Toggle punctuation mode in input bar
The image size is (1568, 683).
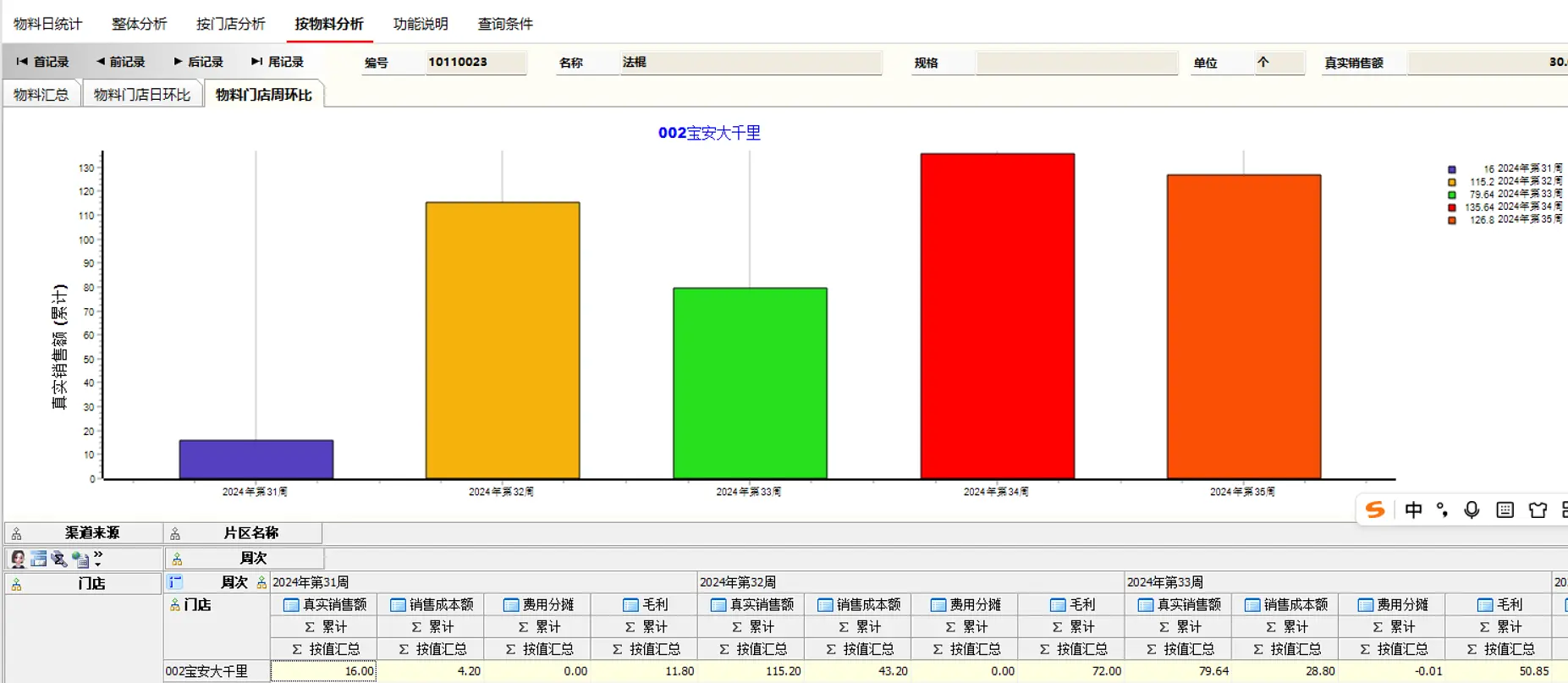click(1442, 509)
